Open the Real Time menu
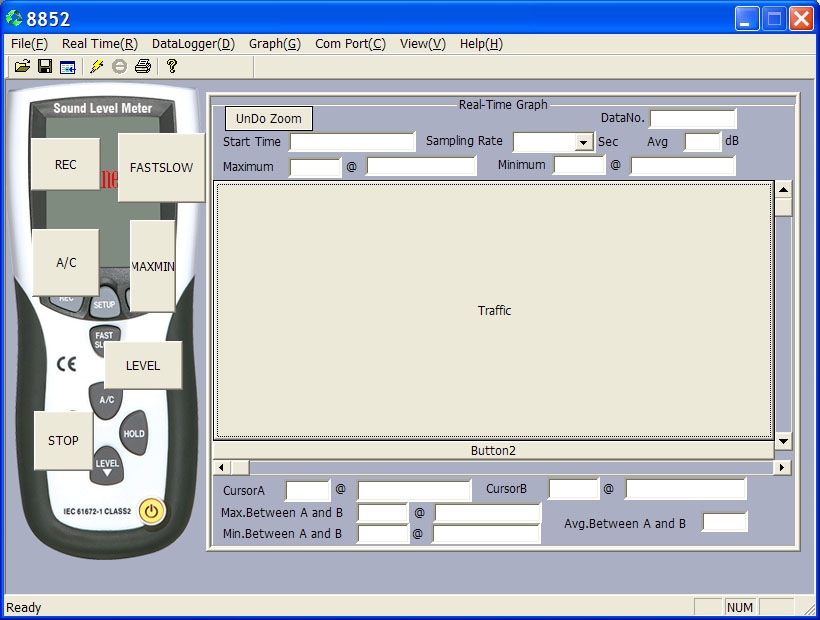This screenshot has height=620, width=820. coord(99,43)
